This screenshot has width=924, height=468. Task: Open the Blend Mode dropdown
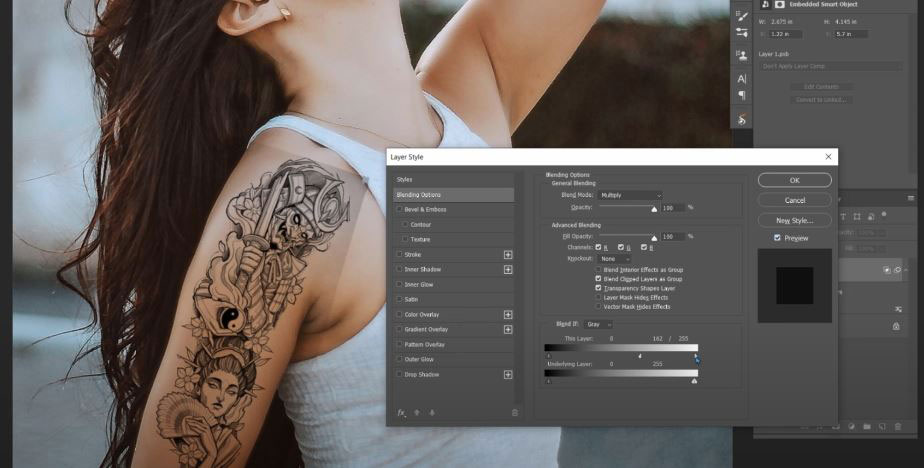click(x=630, y=195)
